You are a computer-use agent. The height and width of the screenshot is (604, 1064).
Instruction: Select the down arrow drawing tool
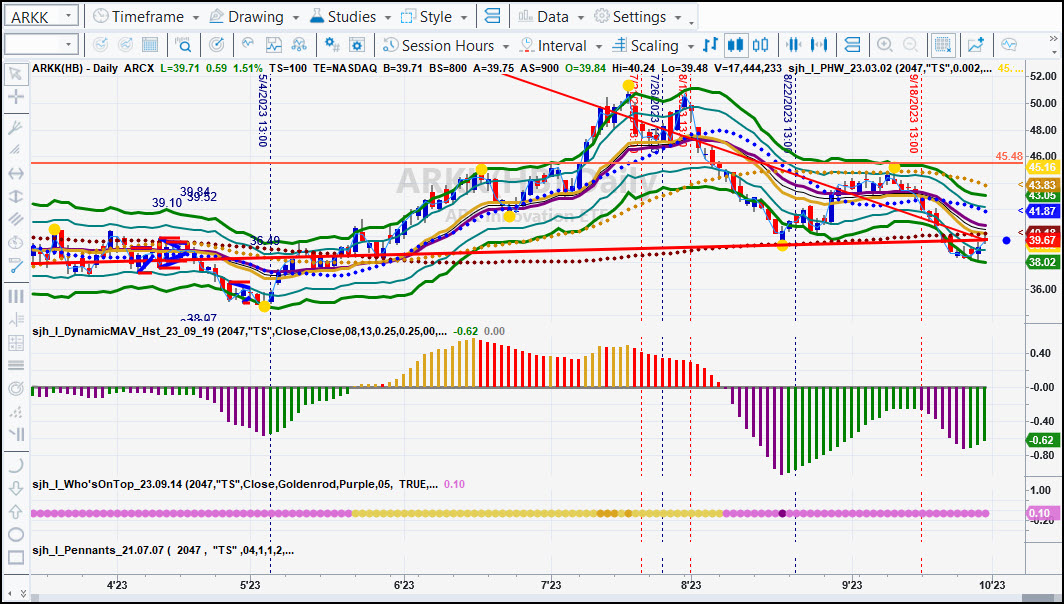coord(15,489)
